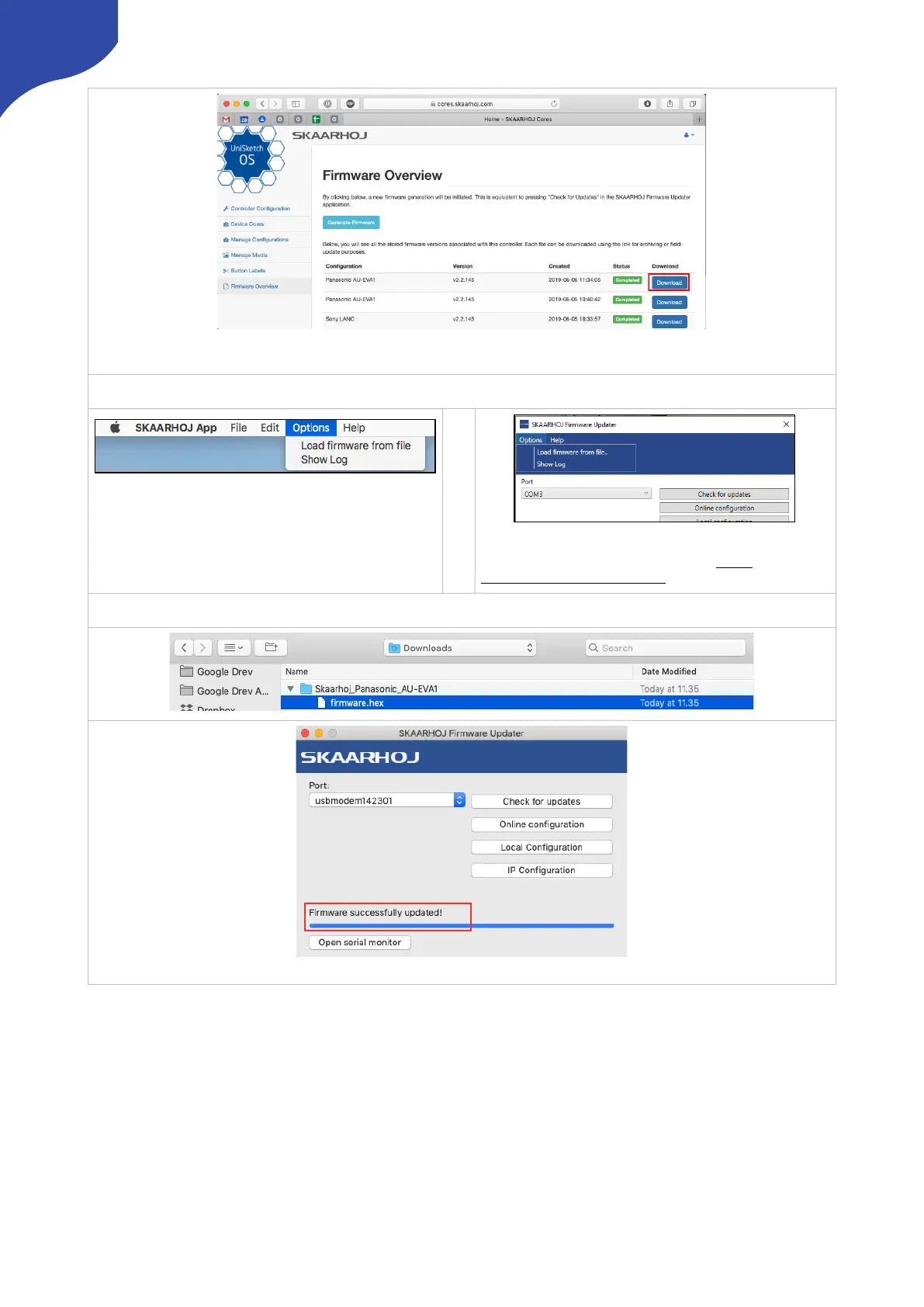The image size is (924, 1307).
Task: Click Check for updates in Windows updater
Action: (x=724, y=494)
